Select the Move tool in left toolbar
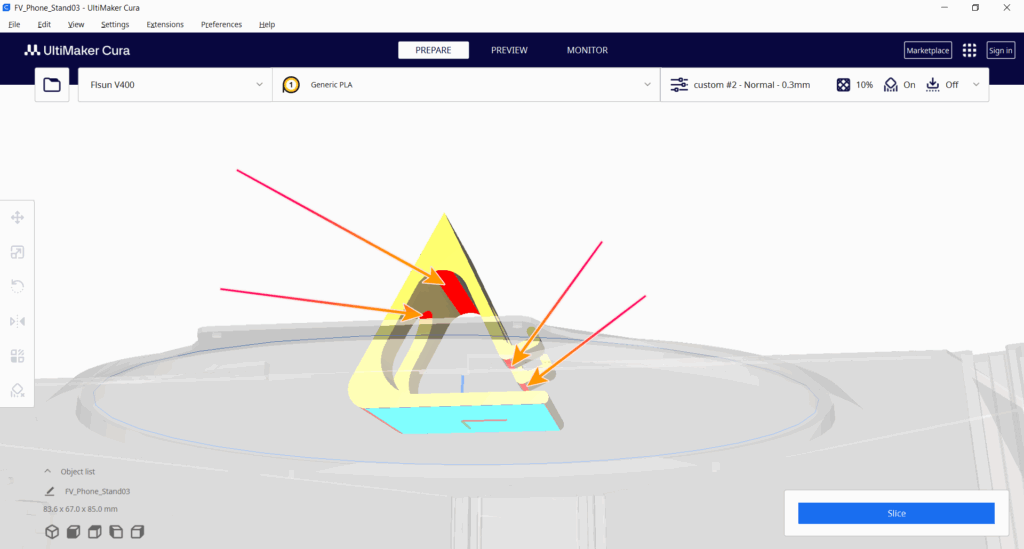Image resolution: width=1024 pixels, height=549 pixels. pos(18,217)
